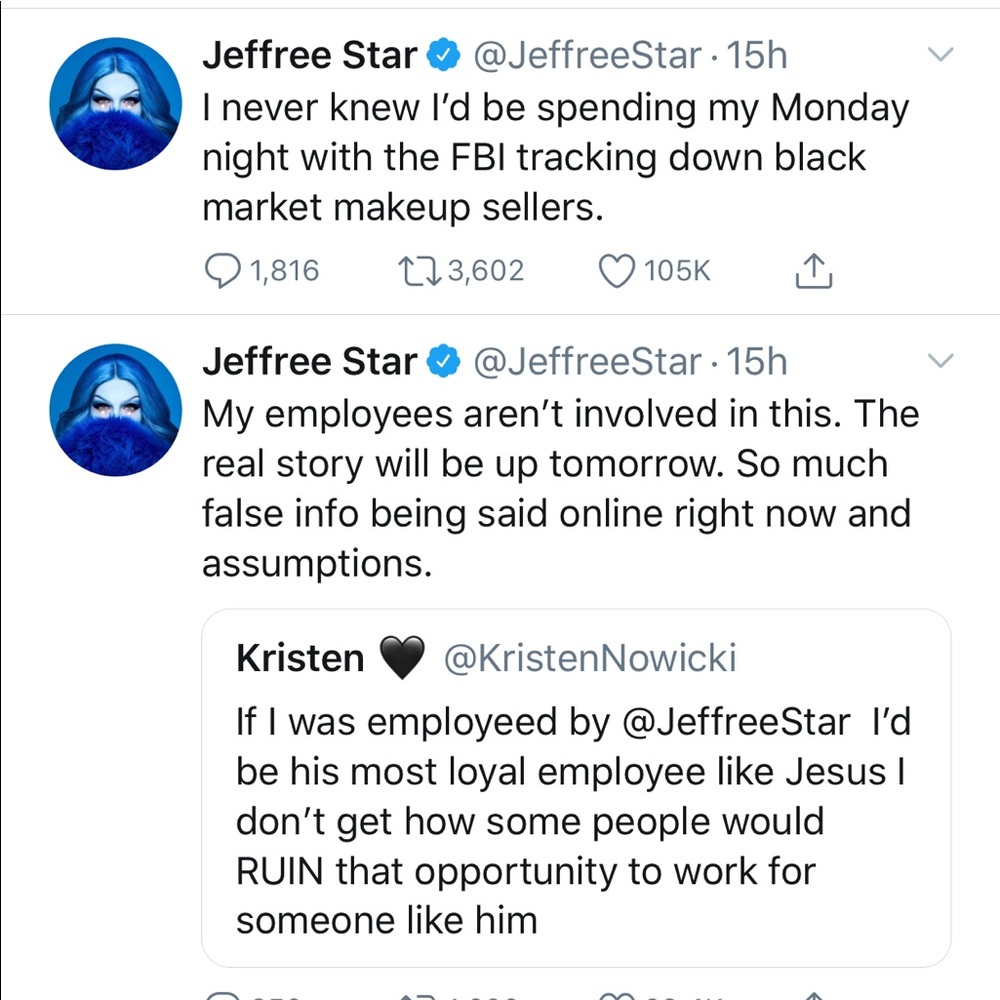Click the verified badge on second tweet
Viewport: 1000px width, 1000px height.
(x=443, y=362)
